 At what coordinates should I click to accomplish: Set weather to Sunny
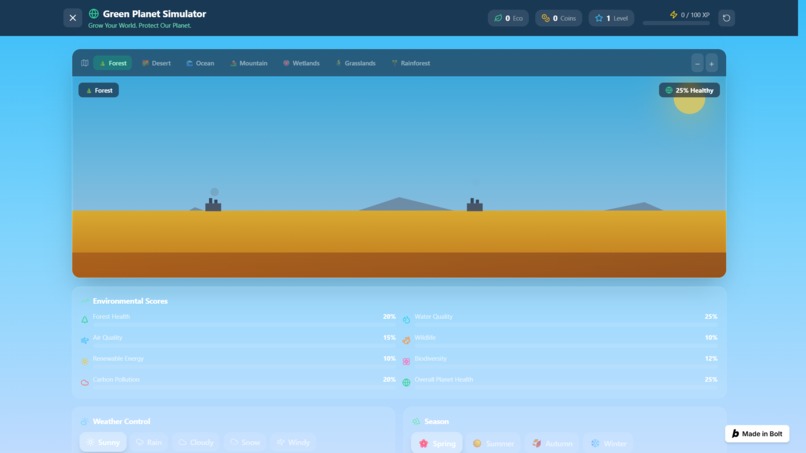(103, 442)
